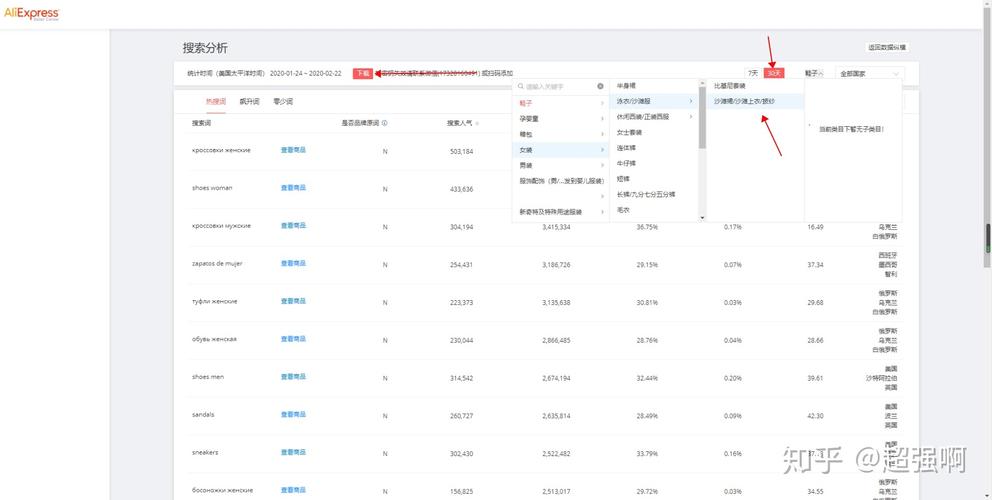992x500 pixels.
Task: Open 查看商品 for босоножки женские
Action: pos(294,490)
